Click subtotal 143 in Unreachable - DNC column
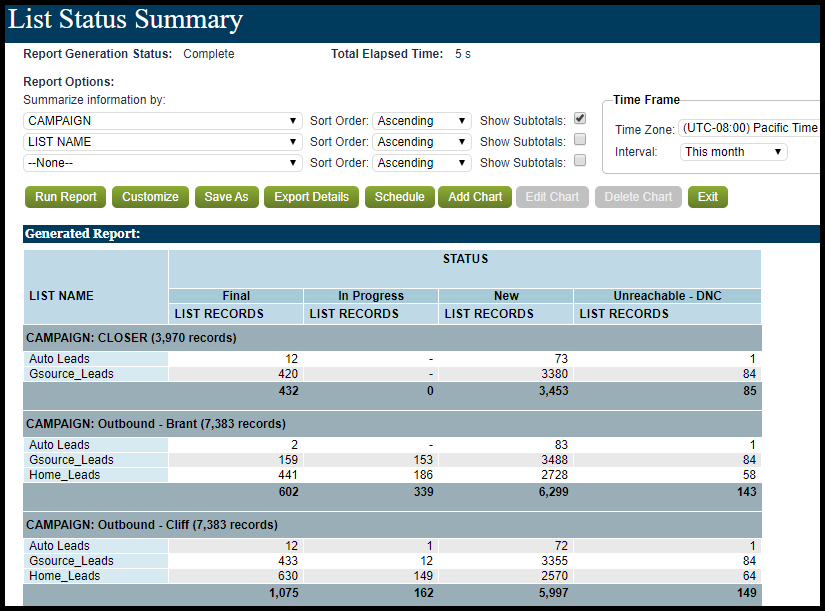825x611 pixels. [x=747, y=492]
